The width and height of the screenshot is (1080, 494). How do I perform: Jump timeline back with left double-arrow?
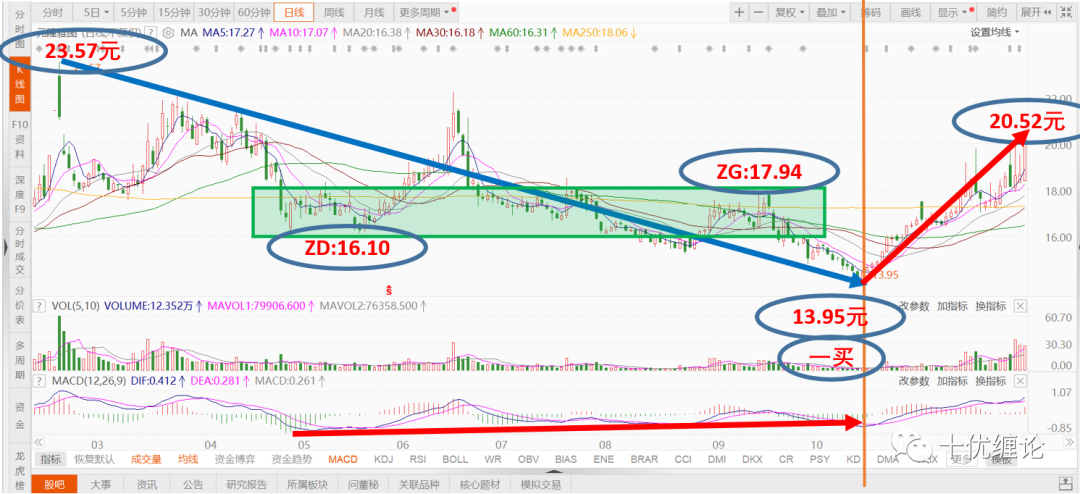(x=39, y=442)
